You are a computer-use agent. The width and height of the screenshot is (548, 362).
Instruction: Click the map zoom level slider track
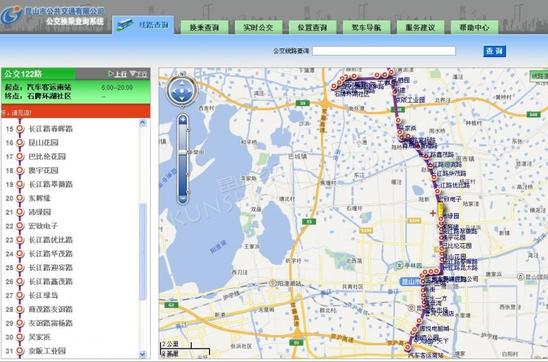[x=183, y=159]
